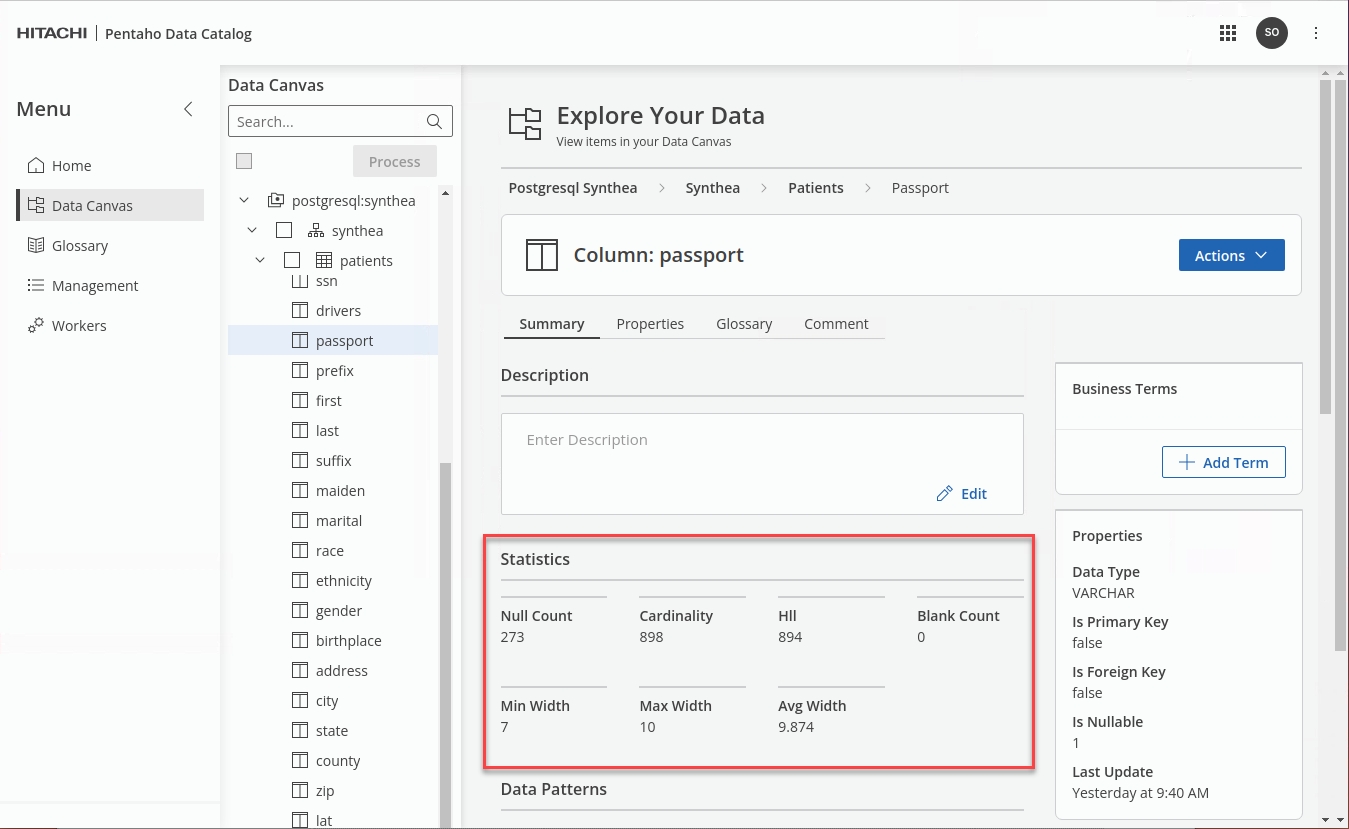Open Home from the sidebar menu
This screenshot has height=829, width=1349.
(x=71, y=166)
